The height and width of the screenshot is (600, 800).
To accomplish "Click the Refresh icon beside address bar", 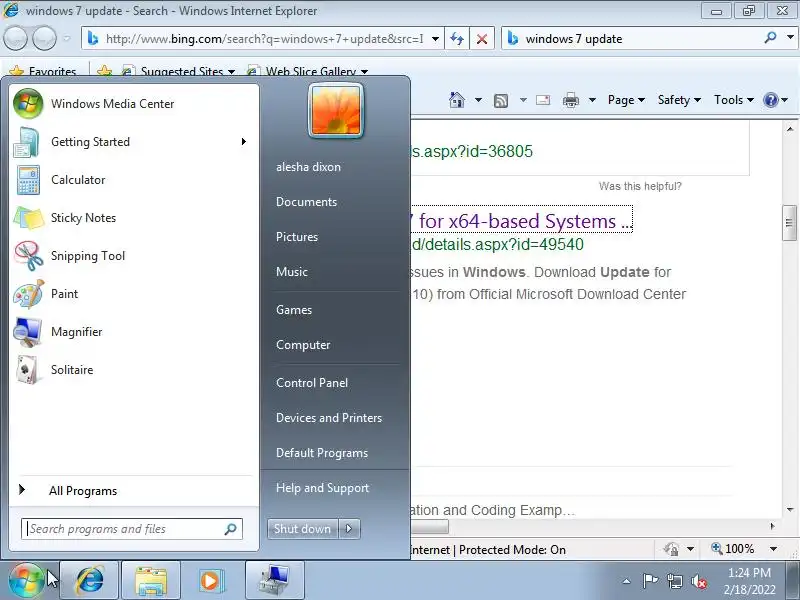I will pos(457,39).
